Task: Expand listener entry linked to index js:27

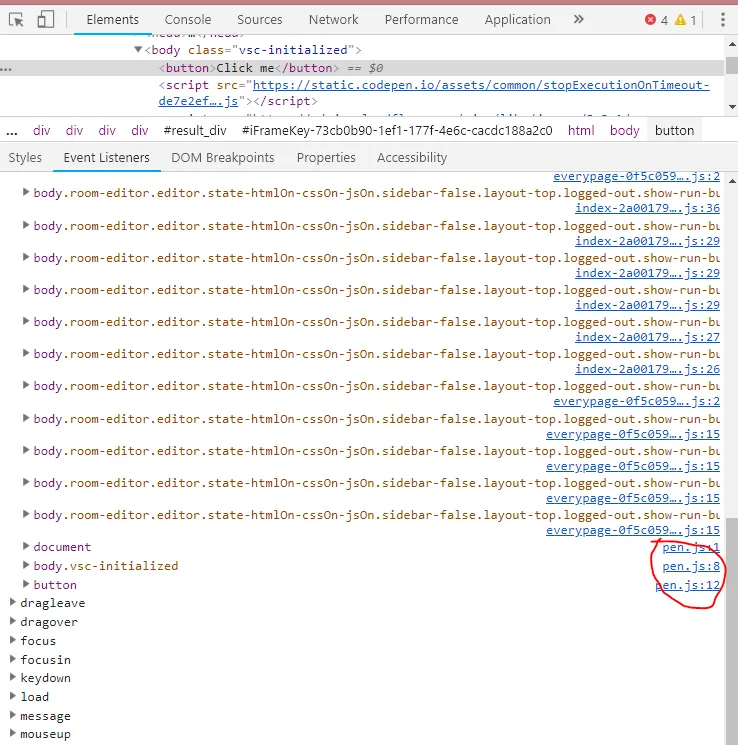Action: click(26, 321)
